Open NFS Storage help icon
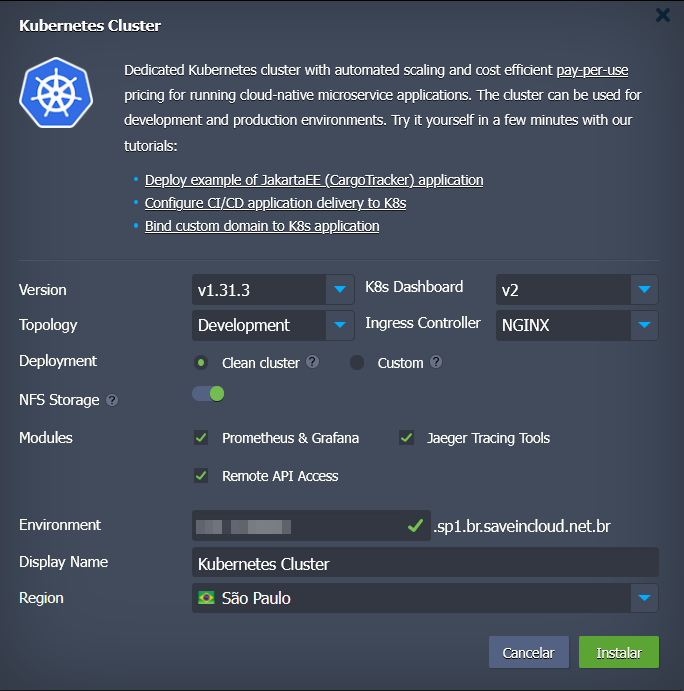The image size is (684, 691). [112, 400]
